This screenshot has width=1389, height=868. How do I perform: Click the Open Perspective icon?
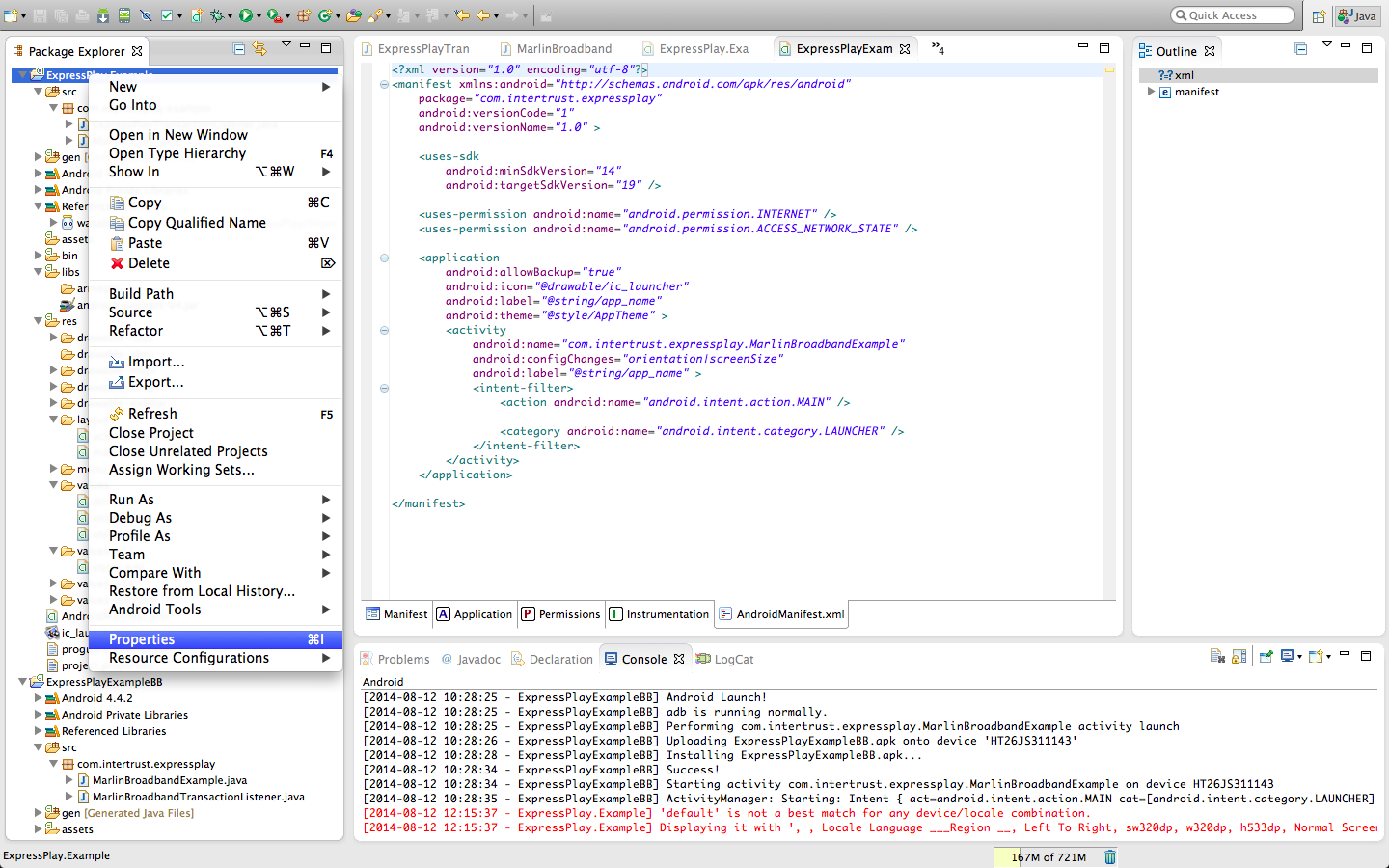[1319, 16]
